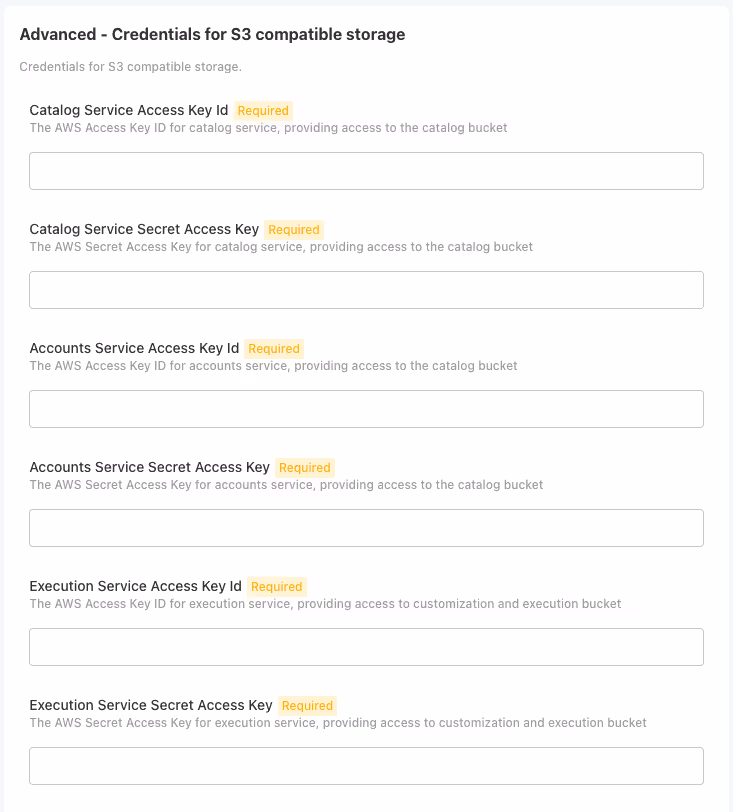Click the Catalog Service Access Key Id input
The image size is (733, 812).
click(366, 171)
